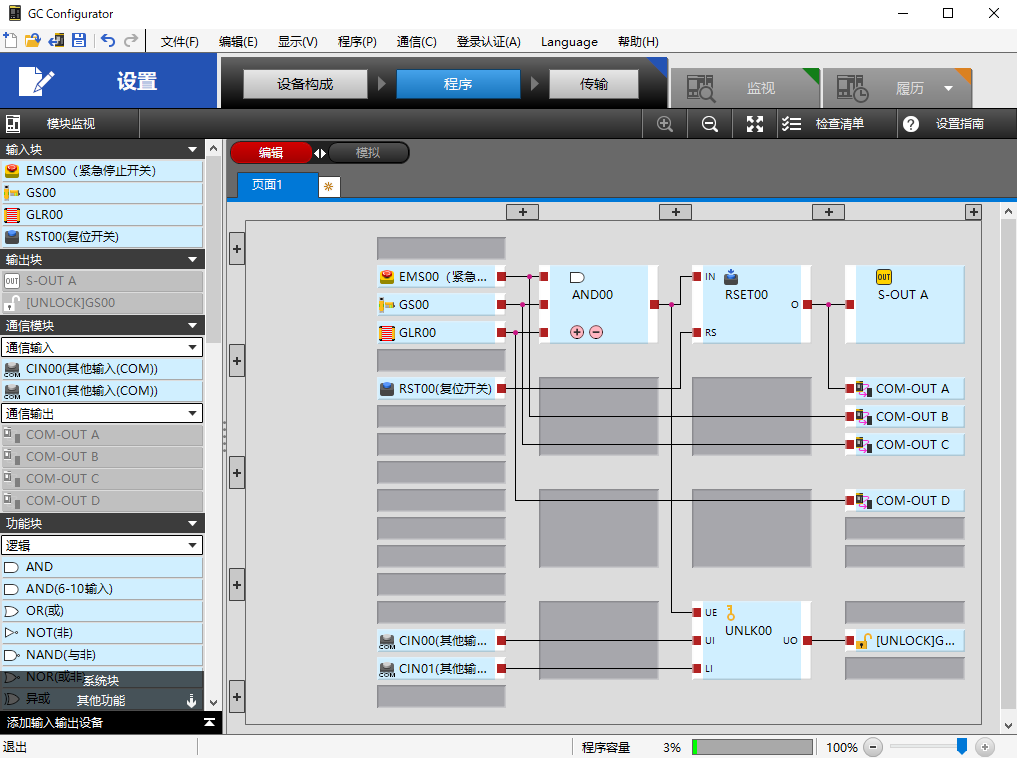Collapse the 添加输入输出设备 panel
This screenshot has height=758, width=1017.
(209, 722)
